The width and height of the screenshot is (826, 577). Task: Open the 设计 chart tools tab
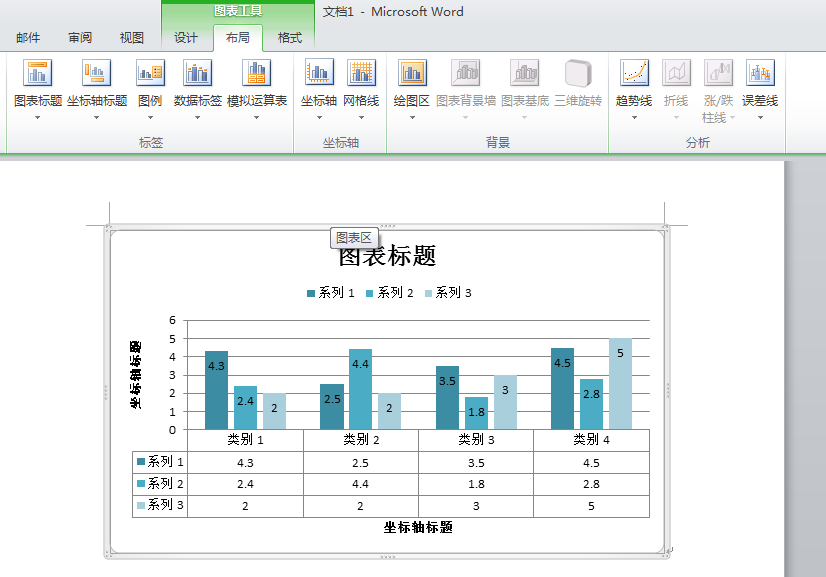(186, 37)
